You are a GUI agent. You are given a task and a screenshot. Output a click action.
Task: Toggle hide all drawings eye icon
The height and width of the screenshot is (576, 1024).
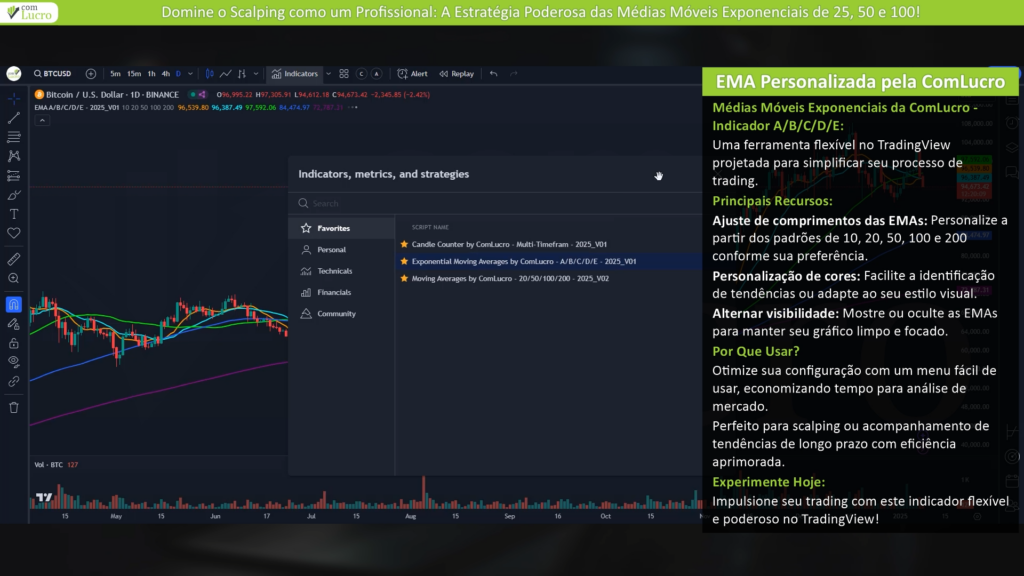pyautogui.click(x=14, y=362)
